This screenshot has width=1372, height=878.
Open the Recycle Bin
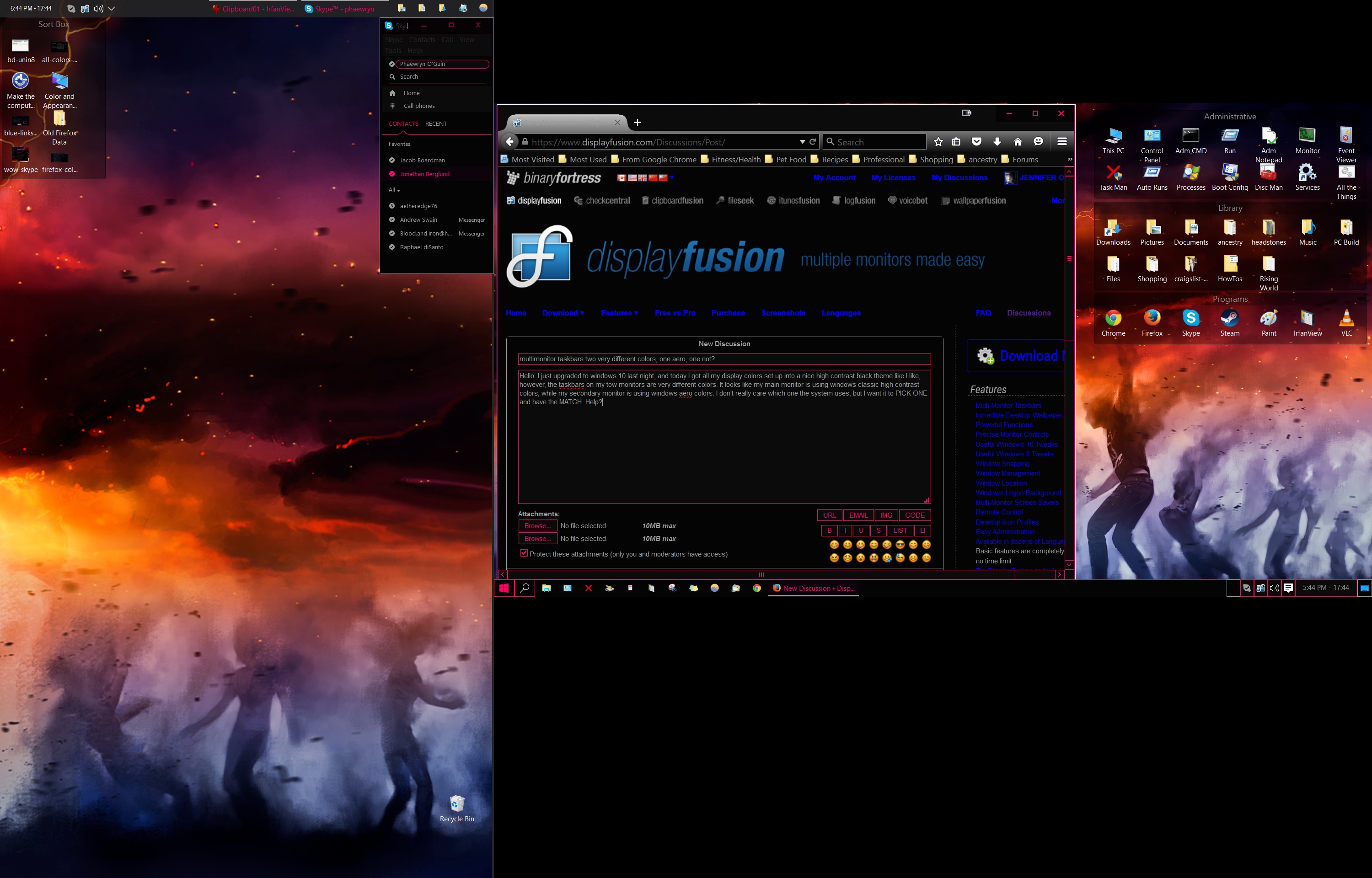(x=456, y=808)
